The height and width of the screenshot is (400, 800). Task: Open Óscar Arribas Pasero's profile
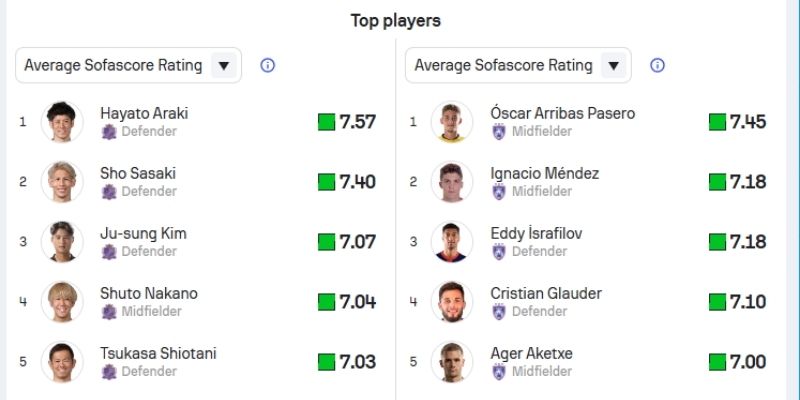(x=562, y=113)
